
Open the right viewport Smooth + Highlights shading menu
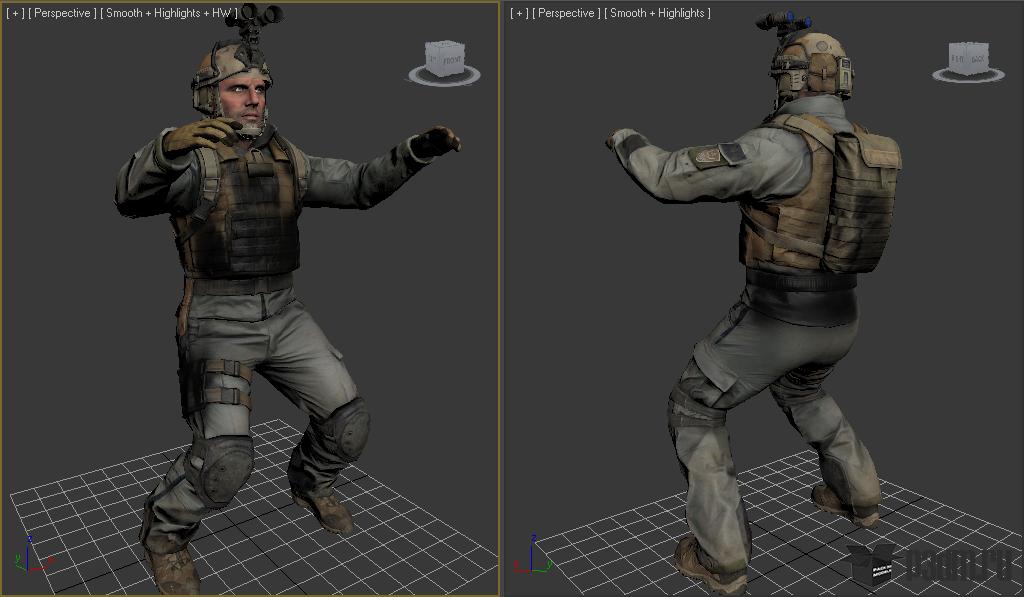pos(658,13)
